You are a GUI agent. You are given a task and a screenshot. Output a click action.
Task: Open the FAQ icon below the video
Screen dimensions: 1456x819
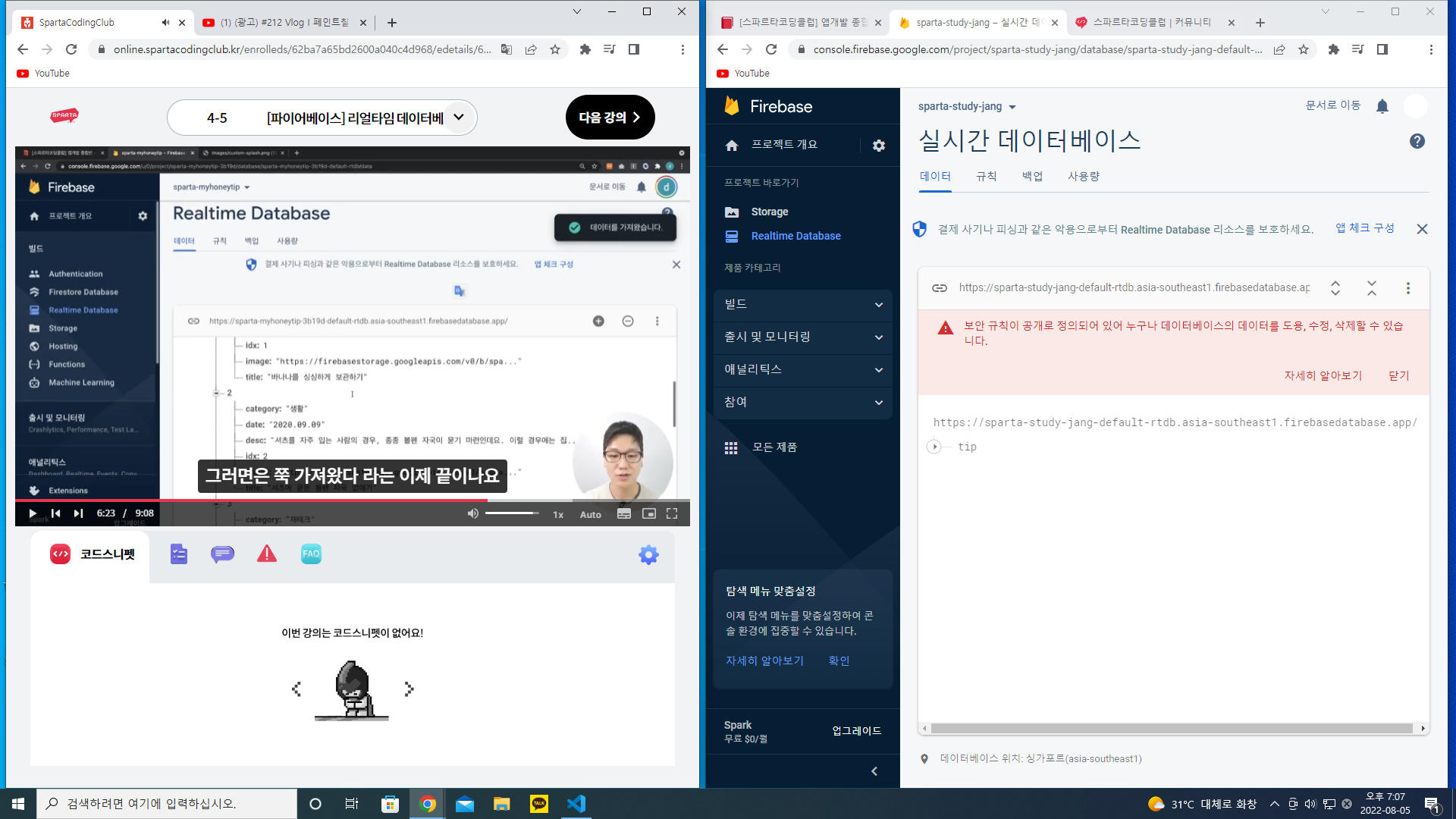point(311,554)
